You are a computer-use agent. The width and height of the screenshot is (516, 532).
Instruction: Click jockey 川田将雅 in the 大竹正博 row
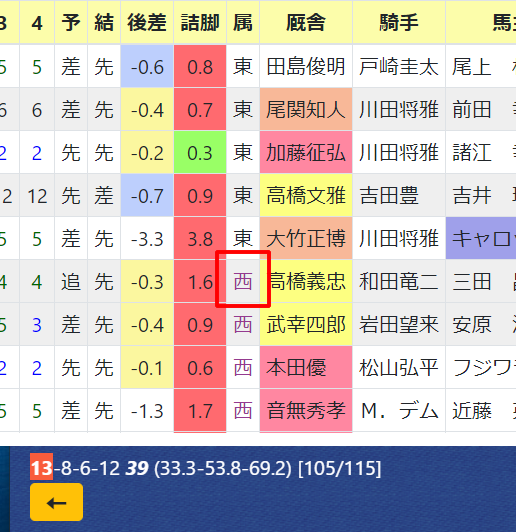399,239
